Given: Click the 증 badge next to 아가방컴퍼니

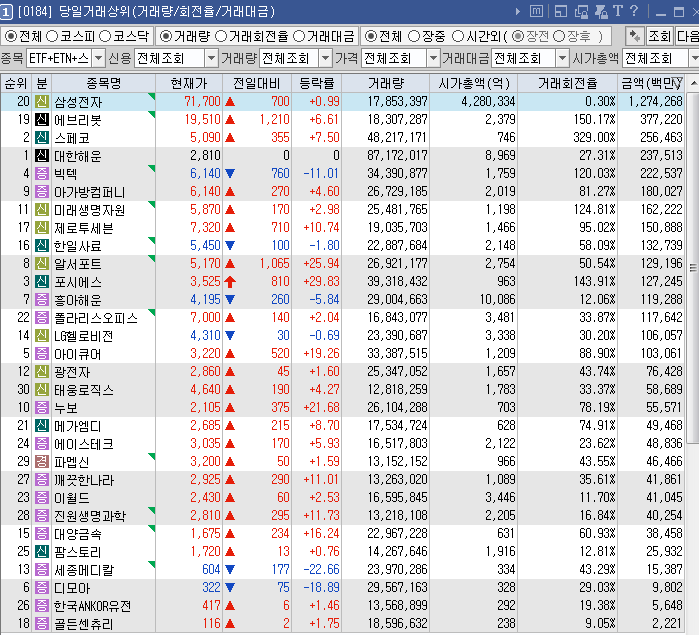Looking at the screenshot, I should 42,192.
